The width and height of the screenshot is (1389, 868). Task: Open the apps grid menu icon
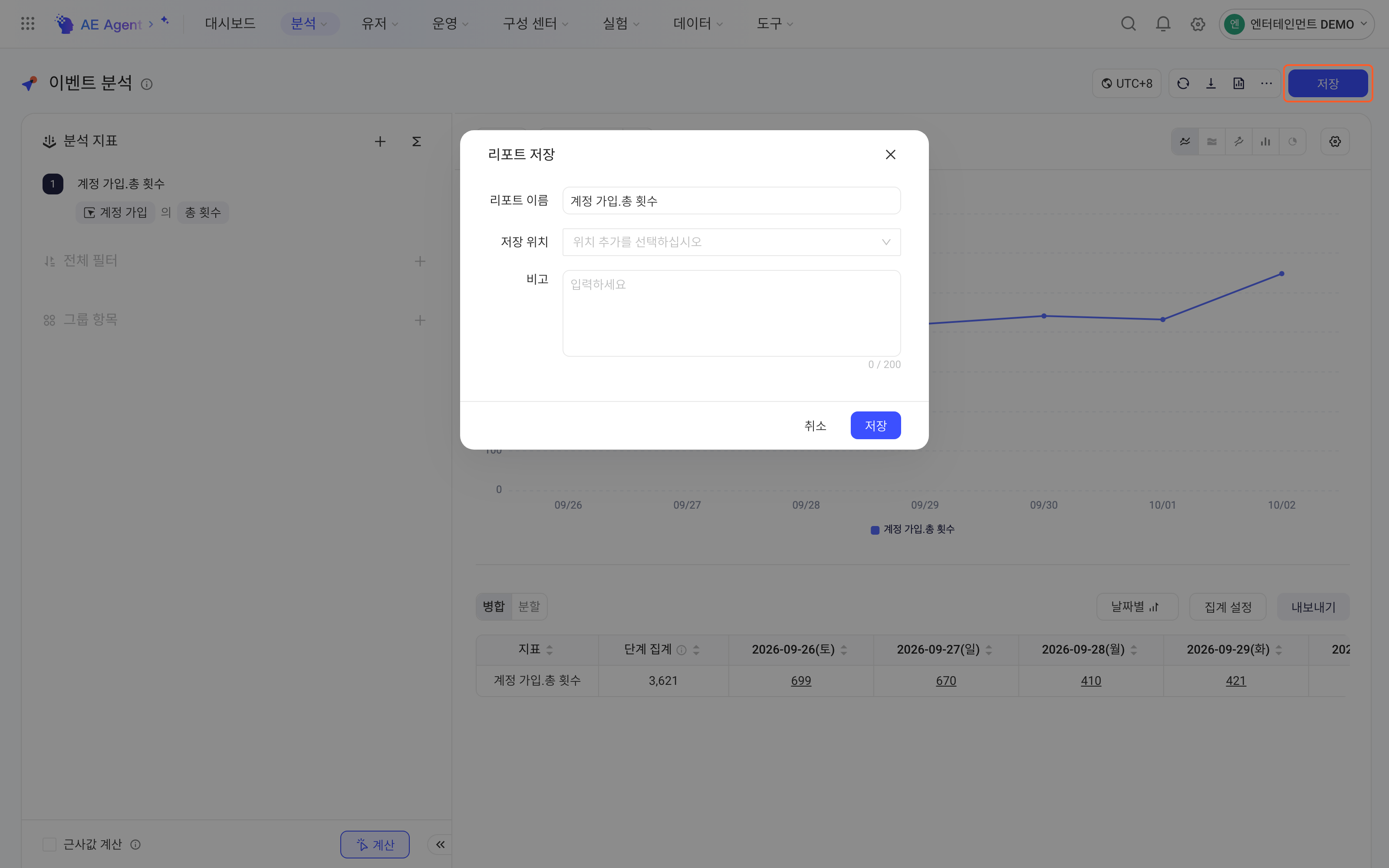coord(27,23)
